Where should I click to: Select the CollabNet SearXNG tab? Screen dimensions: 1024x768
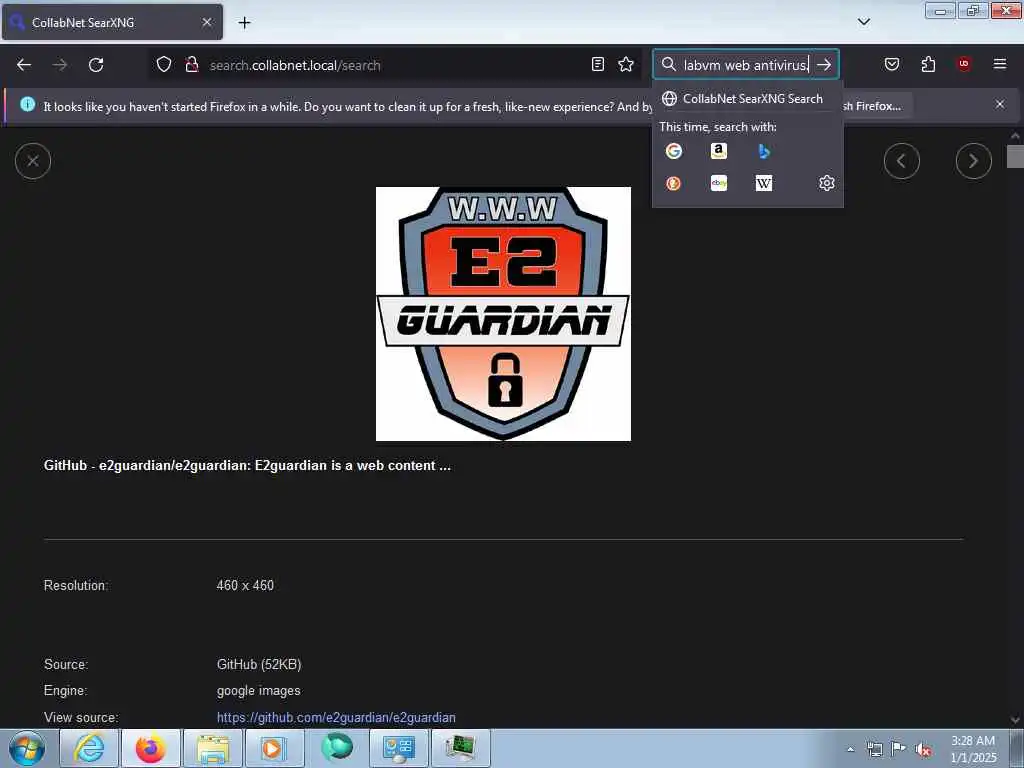(x=112, y=22)
